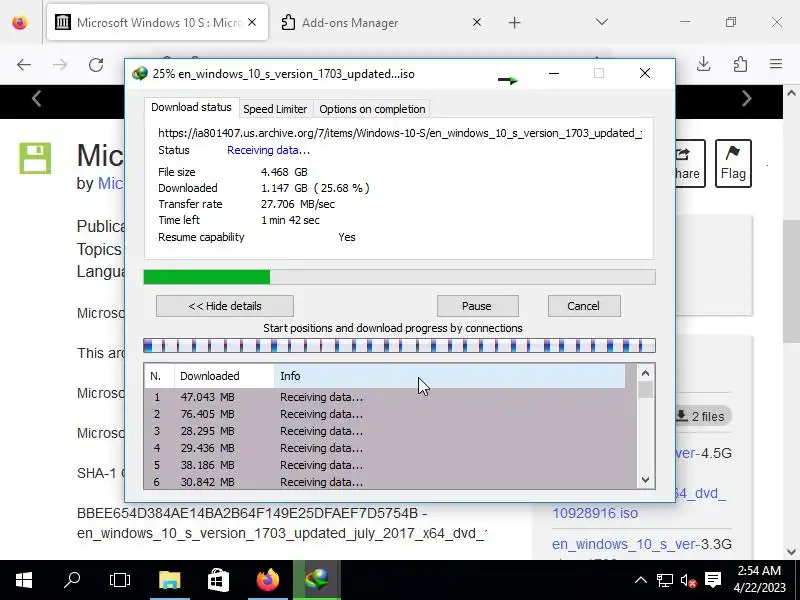Click the network tray icon
800x600 pixels.
[665, 580]
